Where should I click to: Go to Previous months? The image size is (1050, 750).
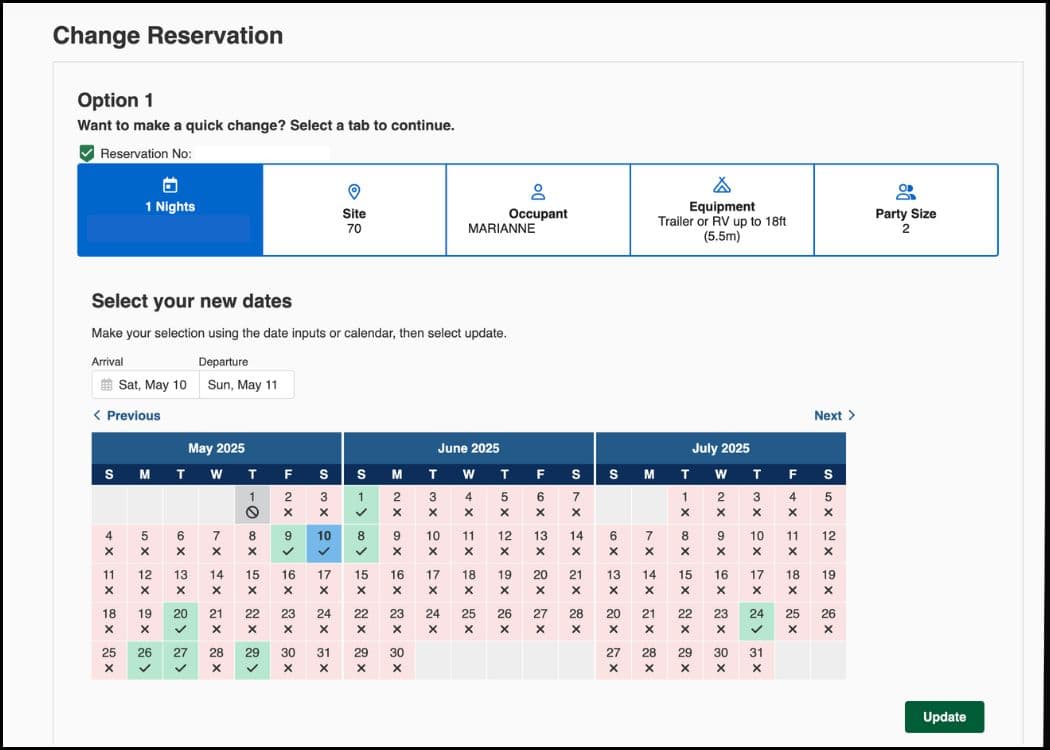pyautogui.click(x=127, y=416)
